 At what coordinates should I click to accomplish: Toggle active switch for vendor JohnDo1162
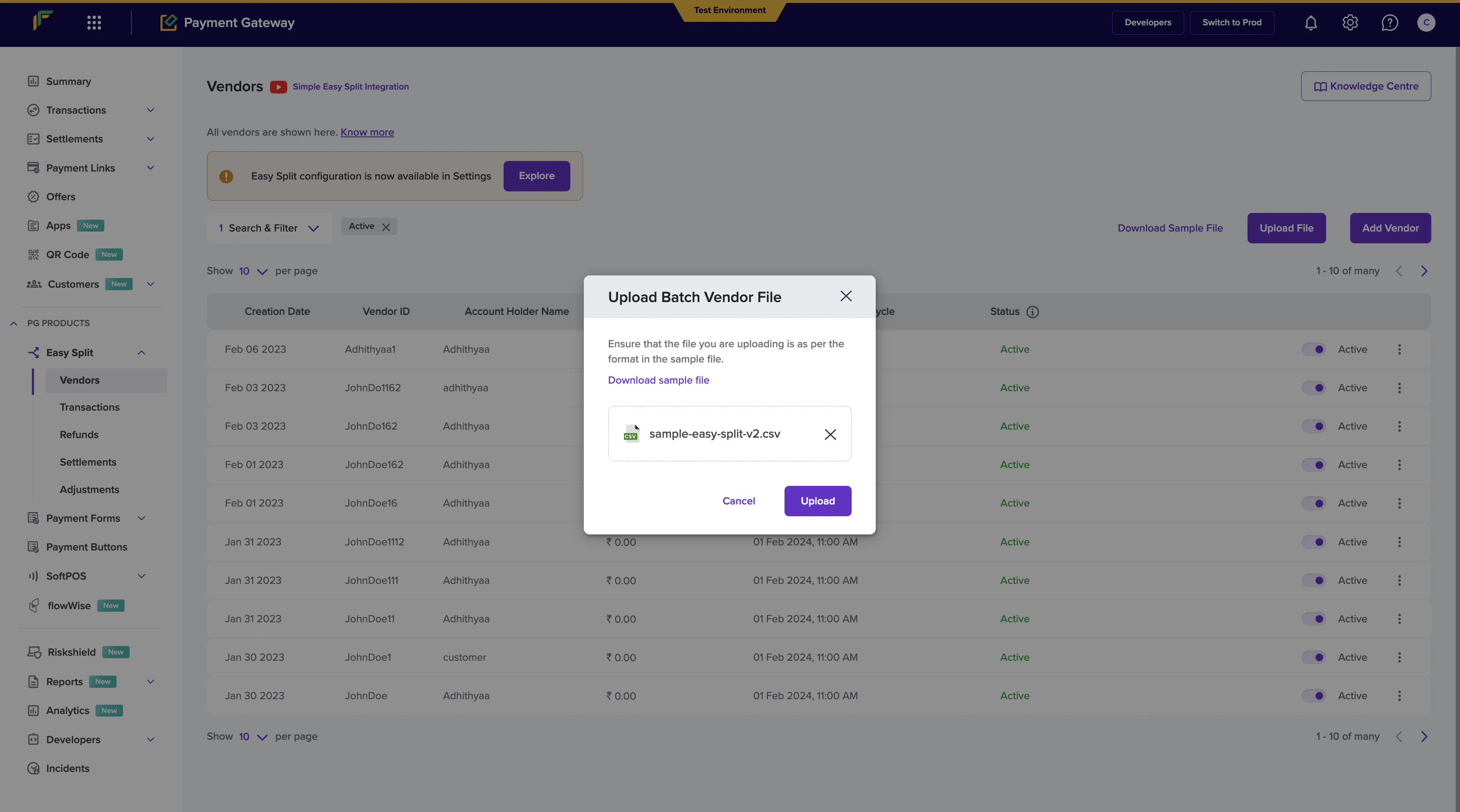[1313, 388]
